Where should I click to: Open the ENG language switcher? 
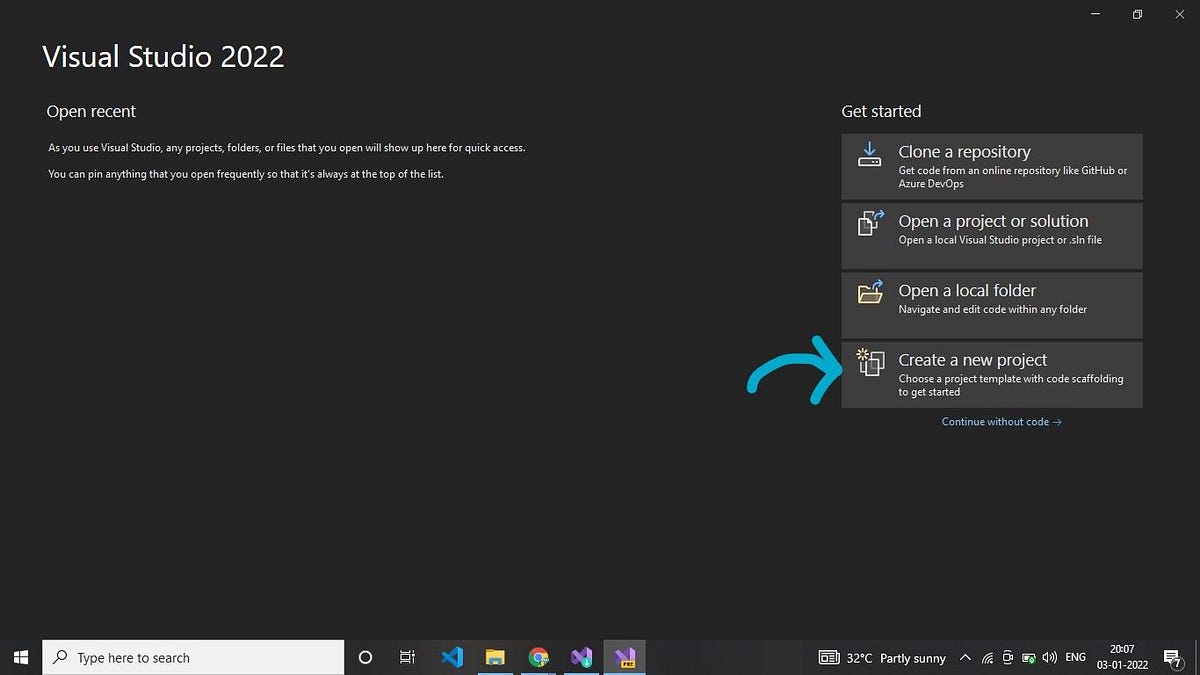[x=1075, y=657]
